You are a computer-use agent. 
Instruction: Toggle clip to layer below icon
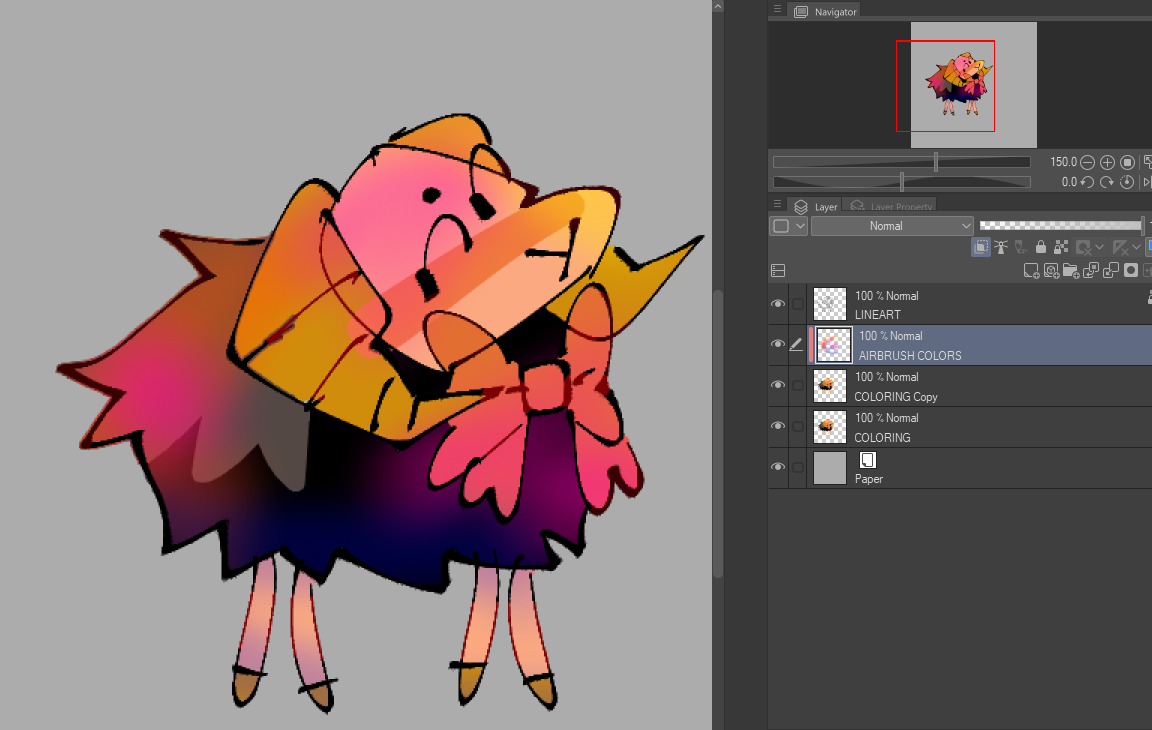tap(981, 247)
